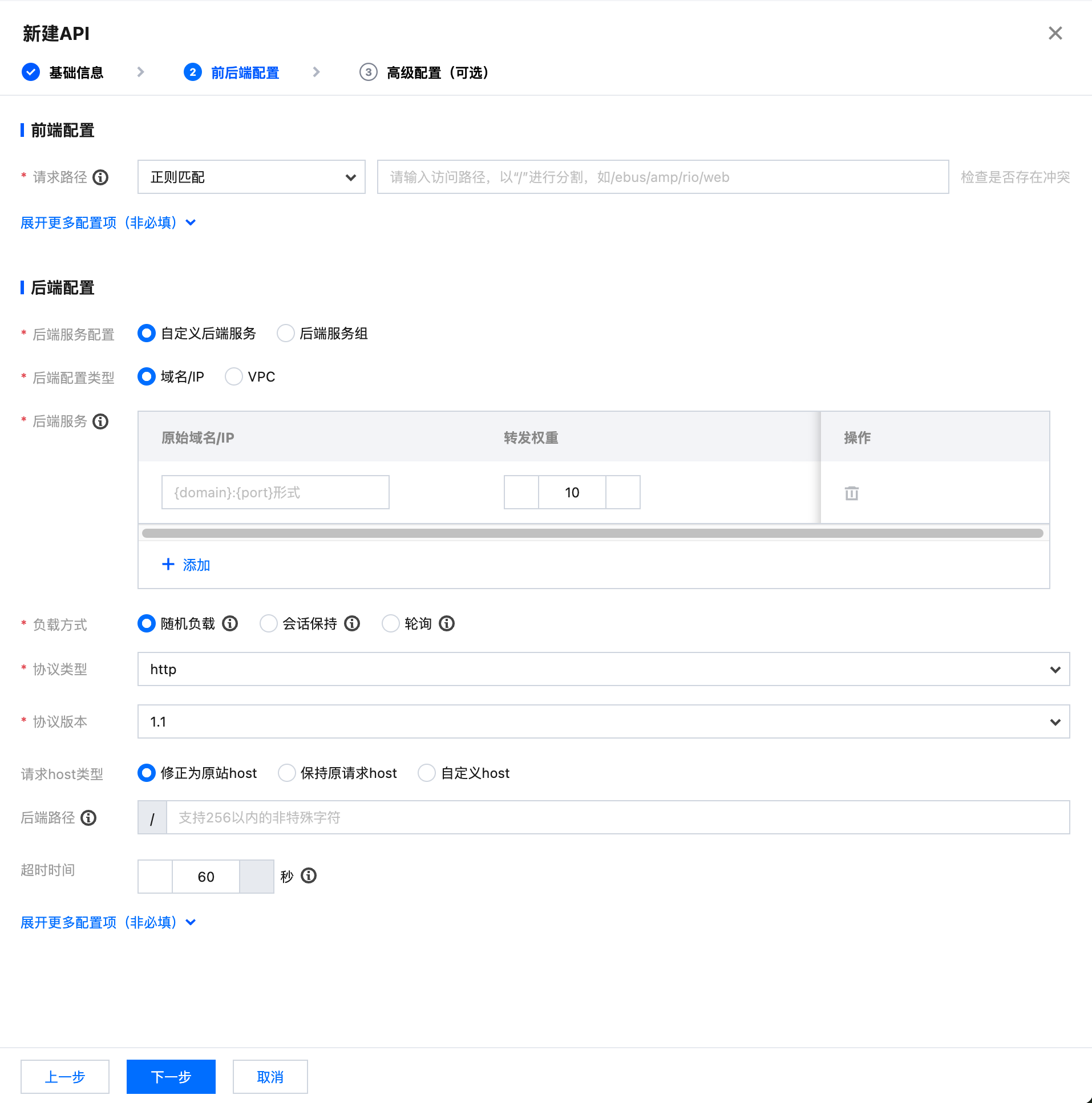Click the 超时时间 seconds info icon

pos(309,875)
